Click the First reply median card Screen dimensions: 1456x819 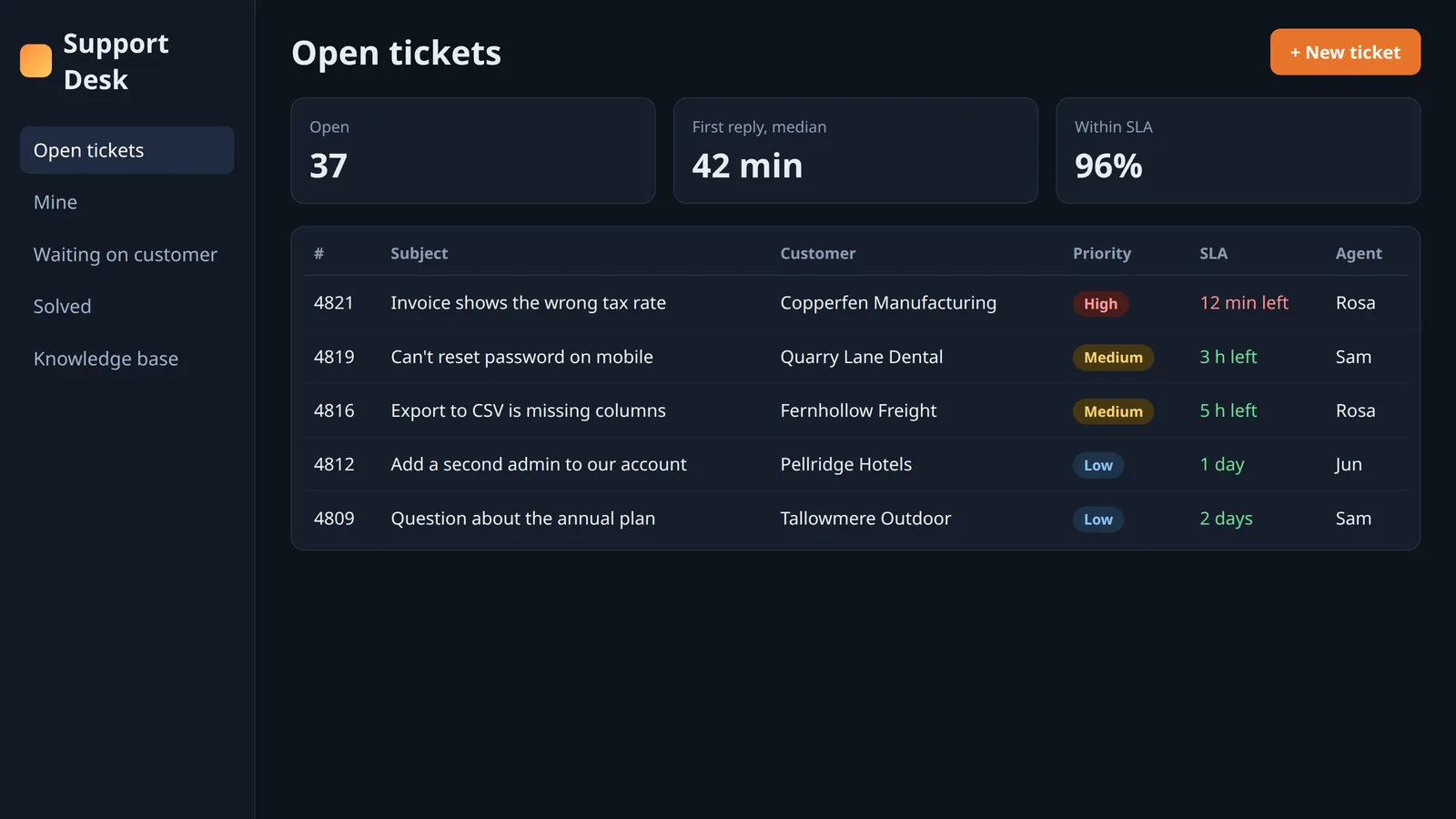coord(855,150)
